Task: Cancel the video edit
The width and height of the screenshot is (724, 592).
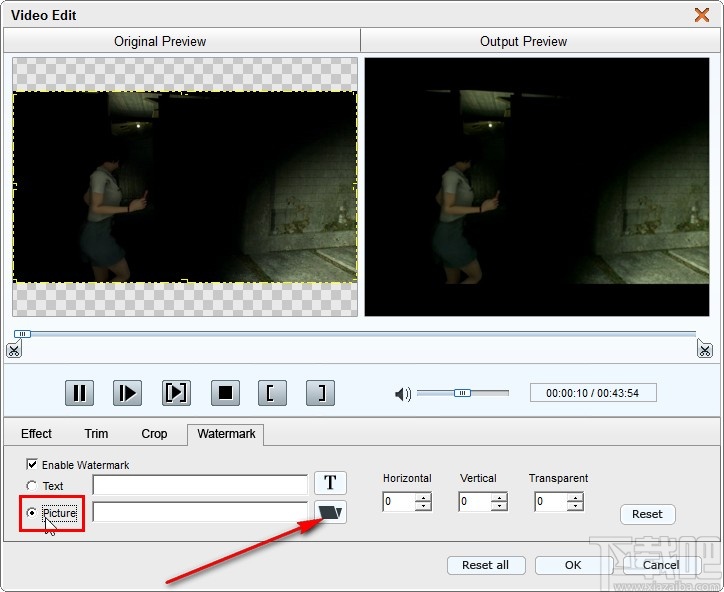Action: 661,565
